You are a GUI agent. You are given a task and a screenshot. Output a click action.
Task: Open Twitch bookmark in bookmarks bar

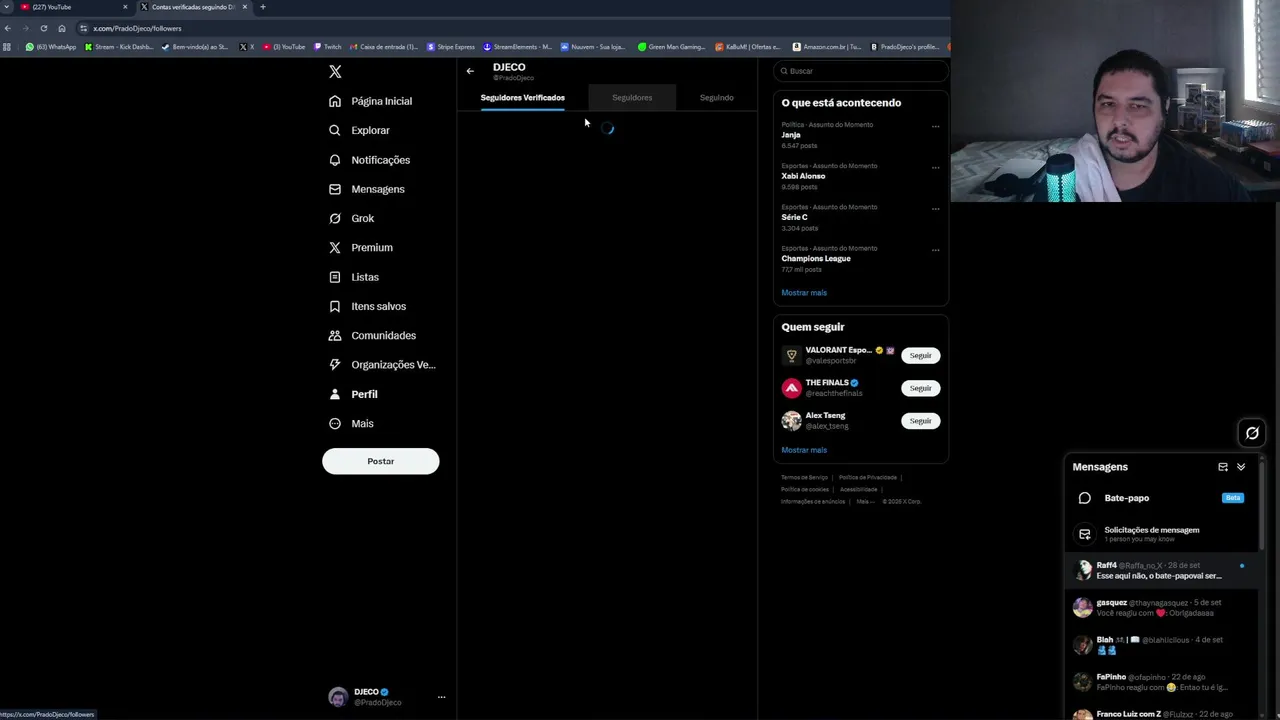(328, 47)
